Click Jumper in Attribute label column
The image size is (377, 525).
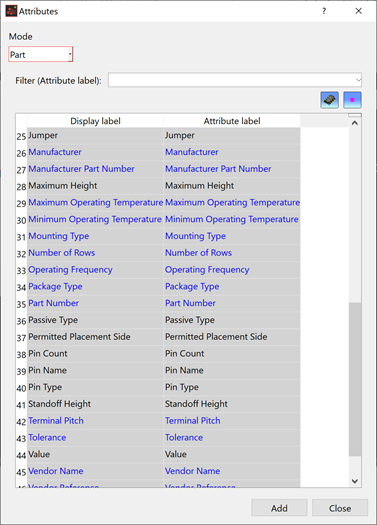click(232, 136)
